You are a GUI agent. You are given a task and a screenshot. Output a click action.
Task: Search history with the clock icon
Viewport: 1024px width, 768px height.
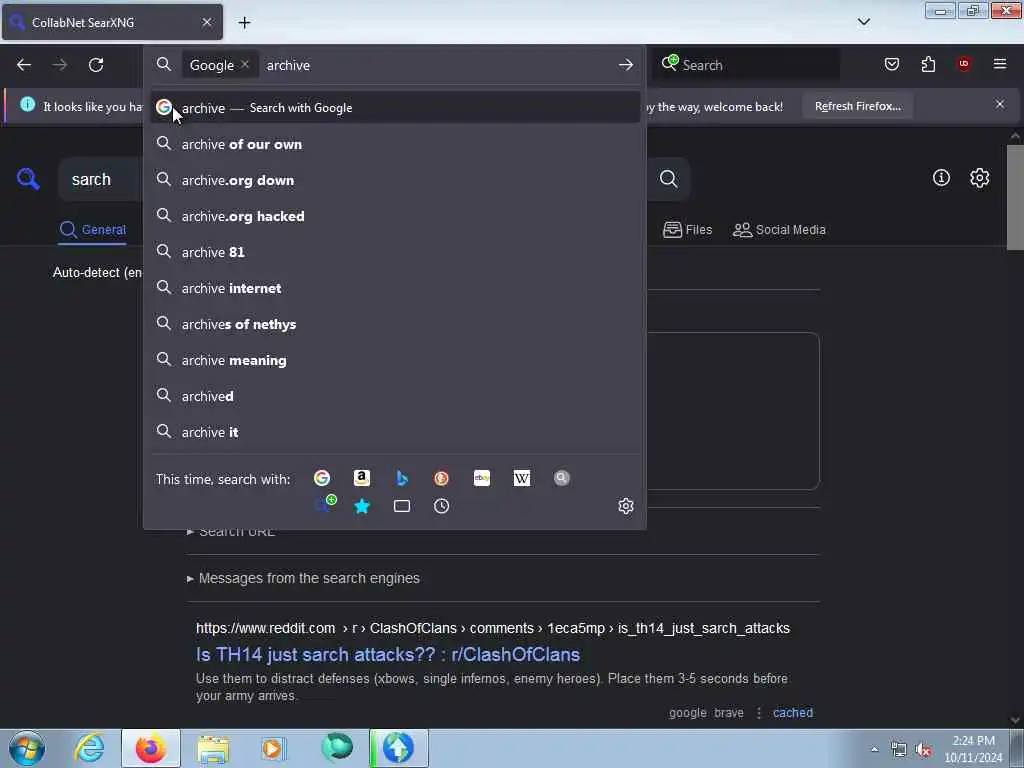tap(441, 506)
